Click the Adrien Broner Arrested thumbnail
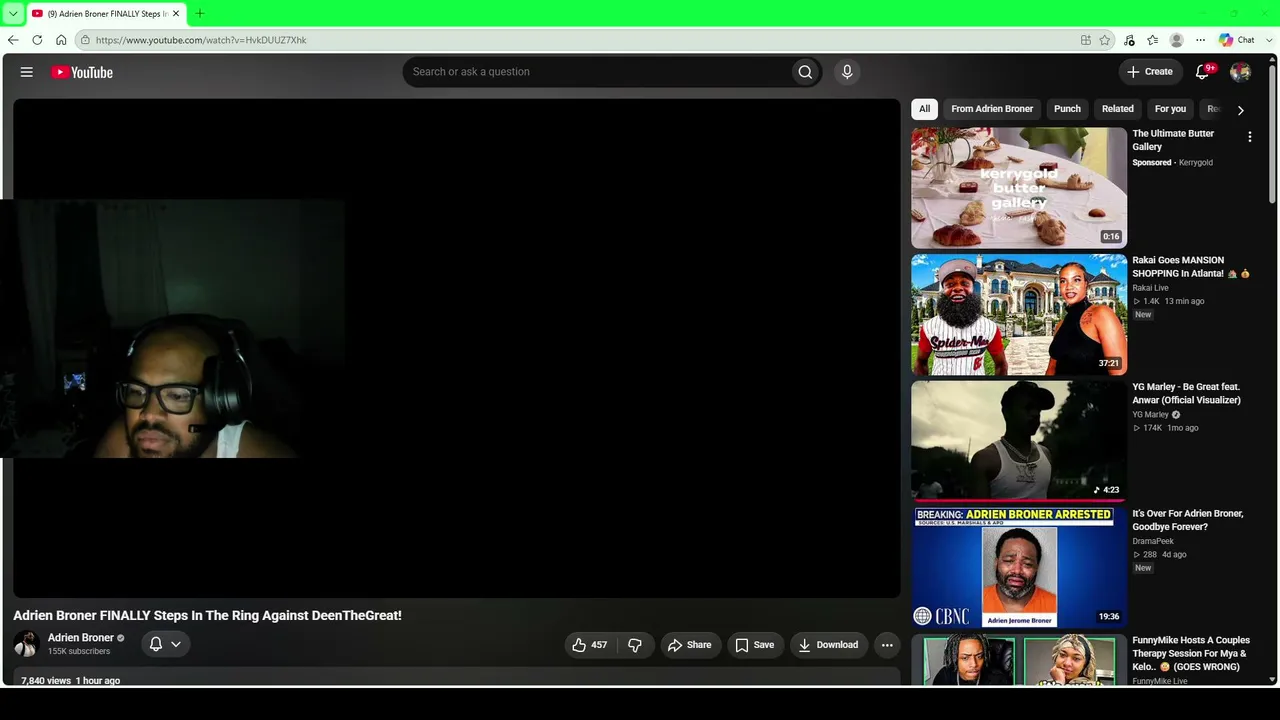This screenshot has width=1280, height=720. (x=1019, y=568)
